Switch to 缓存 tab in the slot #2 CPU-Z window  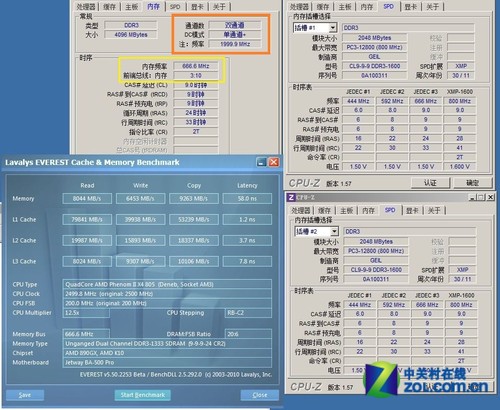click(324, 211)
